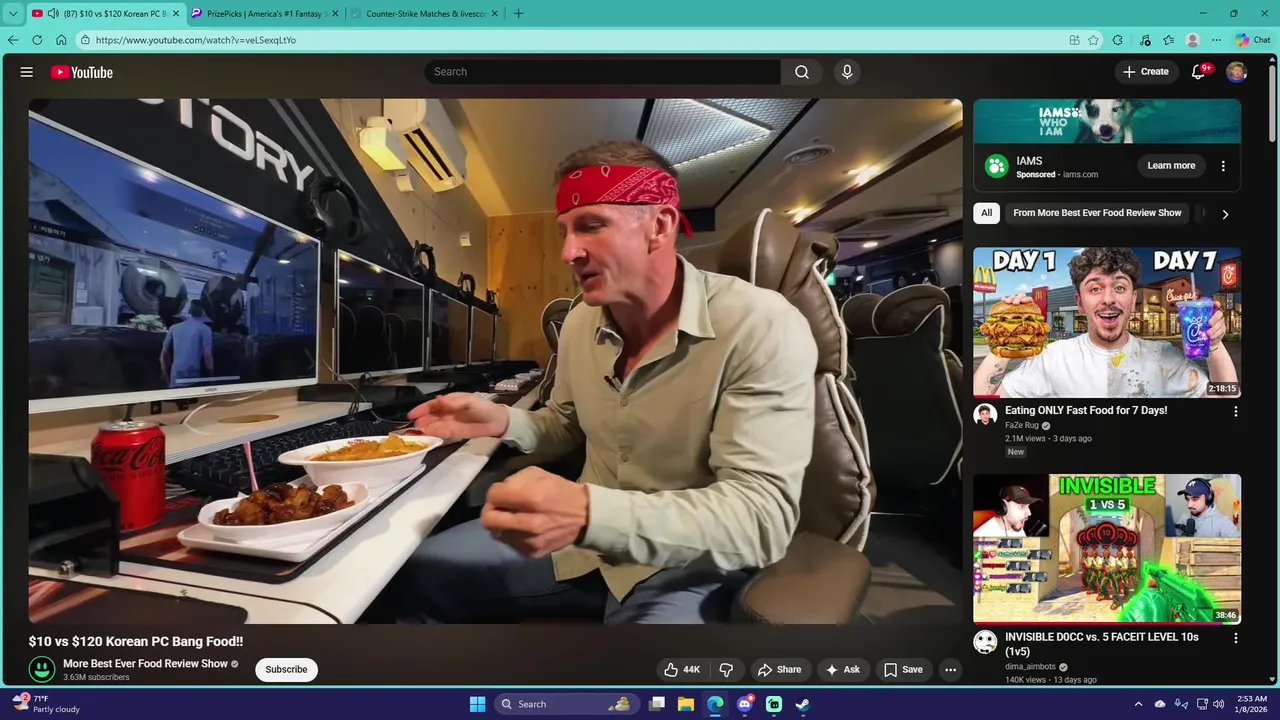Viewport: 1280px width, 720px height.
Task: Open YouTube notifications bell
Action: pyautogui.click(x=1198, y=72)
